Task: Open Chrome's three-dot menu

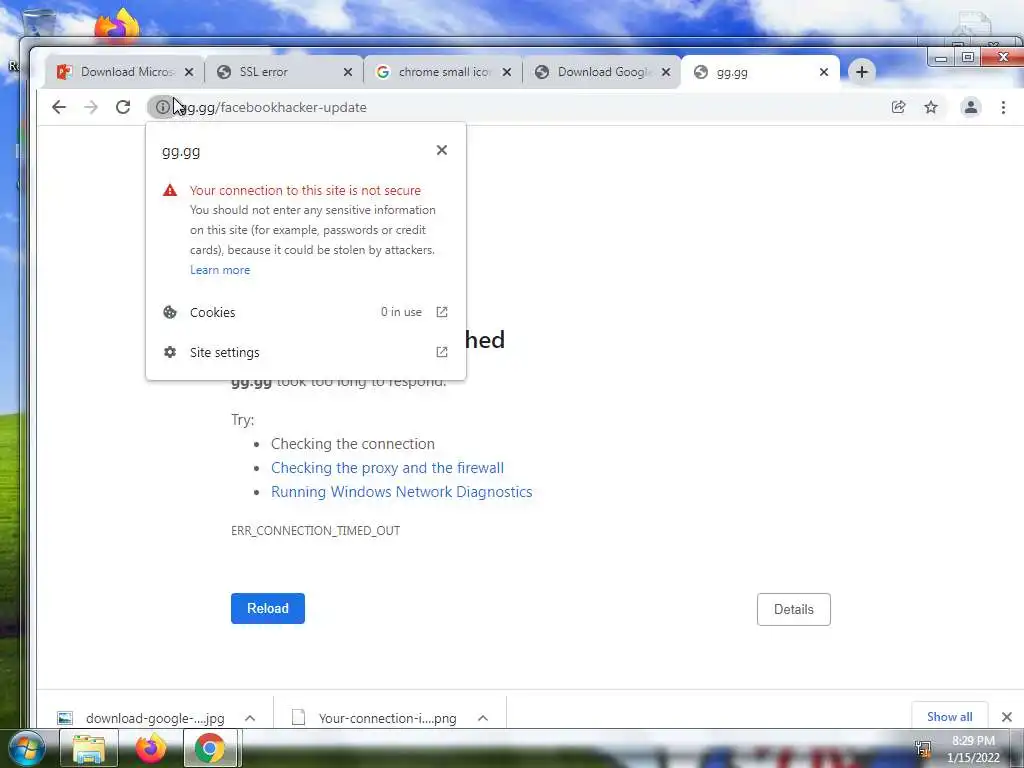Action: [x=1003, y=107]
